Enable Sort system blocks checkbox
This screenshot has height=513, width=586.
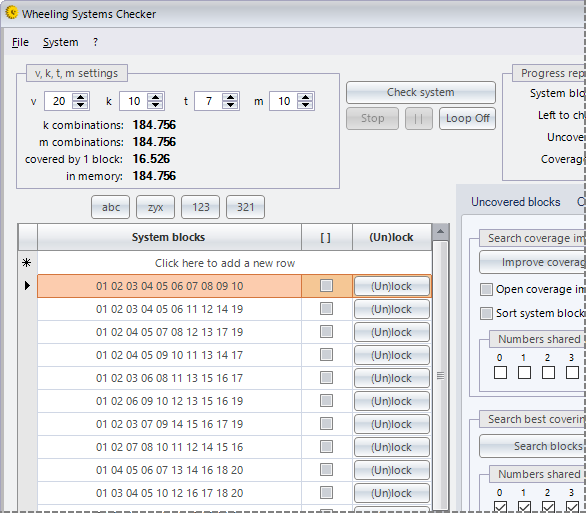(486, 313)
